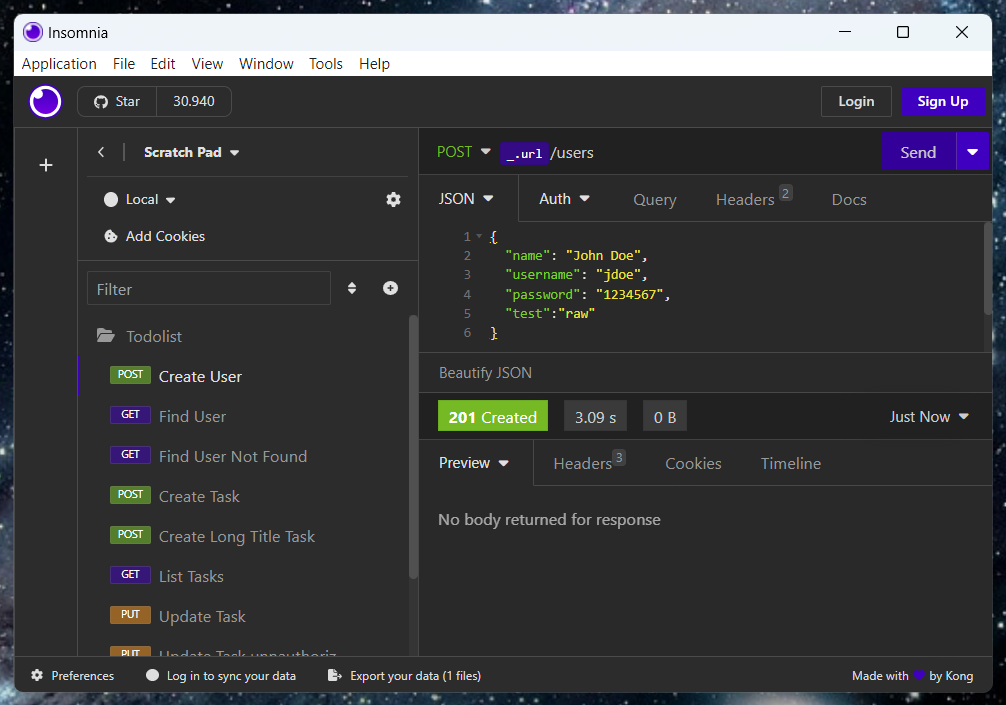
Task: Click the body editor scrollbar
Action: (987, 269)
